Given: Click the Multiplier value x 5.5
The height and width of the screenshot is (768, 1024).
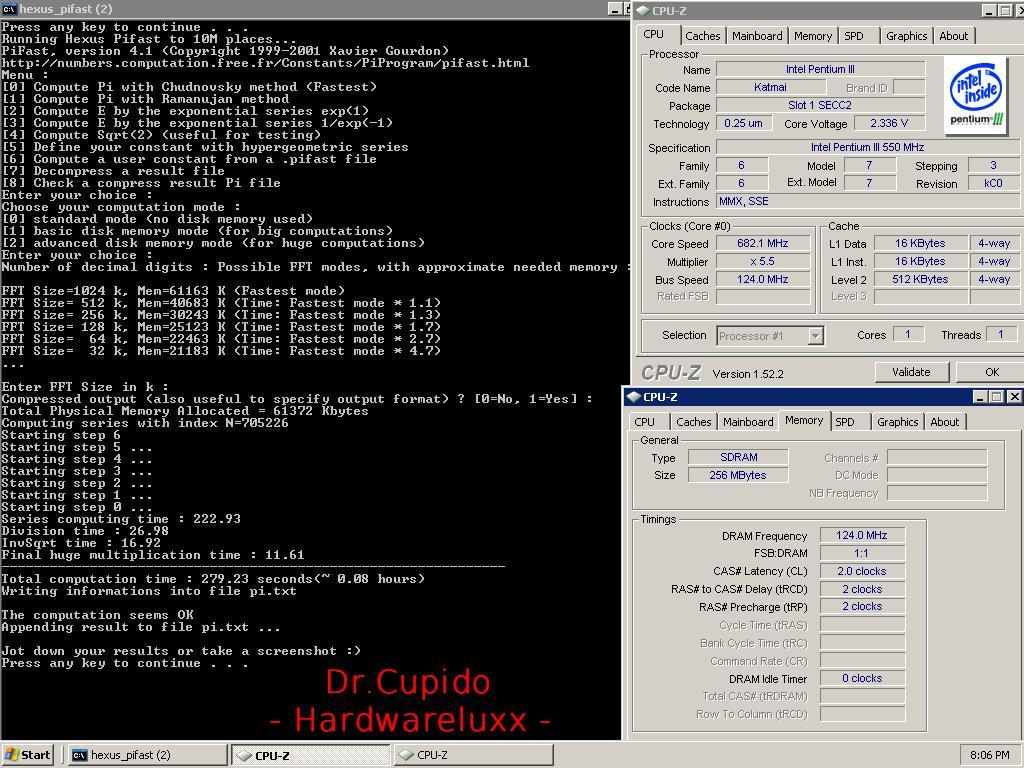Looking at the screenshot, I should [x=763, y=261].
